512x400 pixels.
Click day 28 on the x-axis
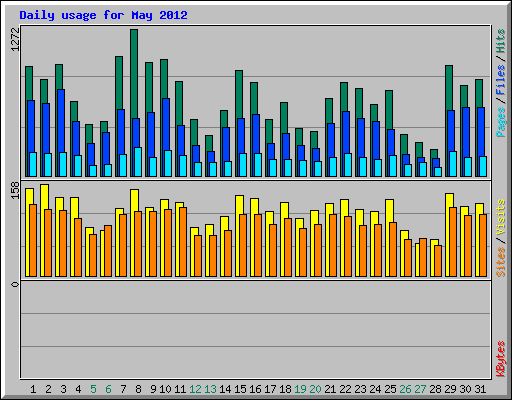(435, 389)
